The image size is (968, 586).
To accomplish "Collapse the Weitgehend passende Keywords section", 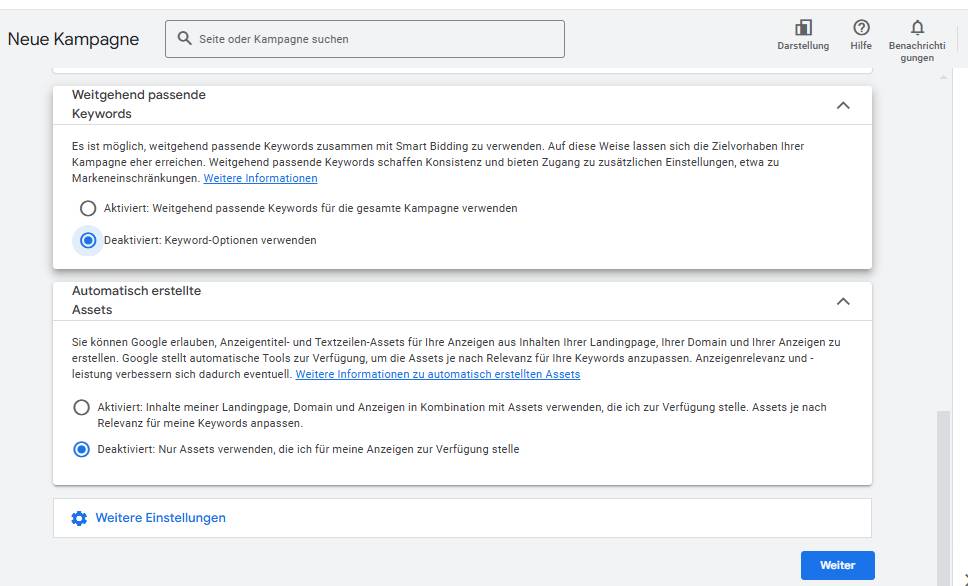I will (843, 105).
